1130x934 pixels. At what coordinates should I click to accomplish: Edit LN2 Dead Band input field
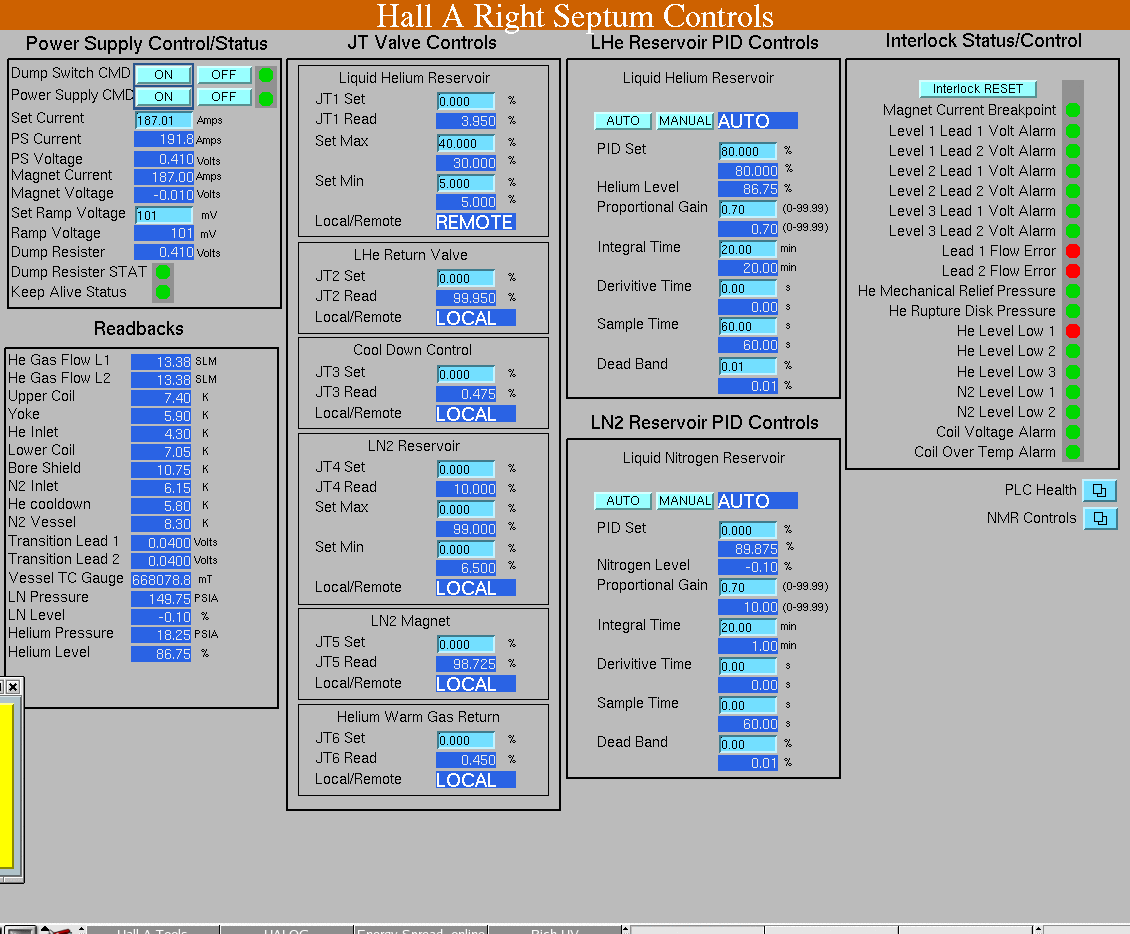point(748,744)
